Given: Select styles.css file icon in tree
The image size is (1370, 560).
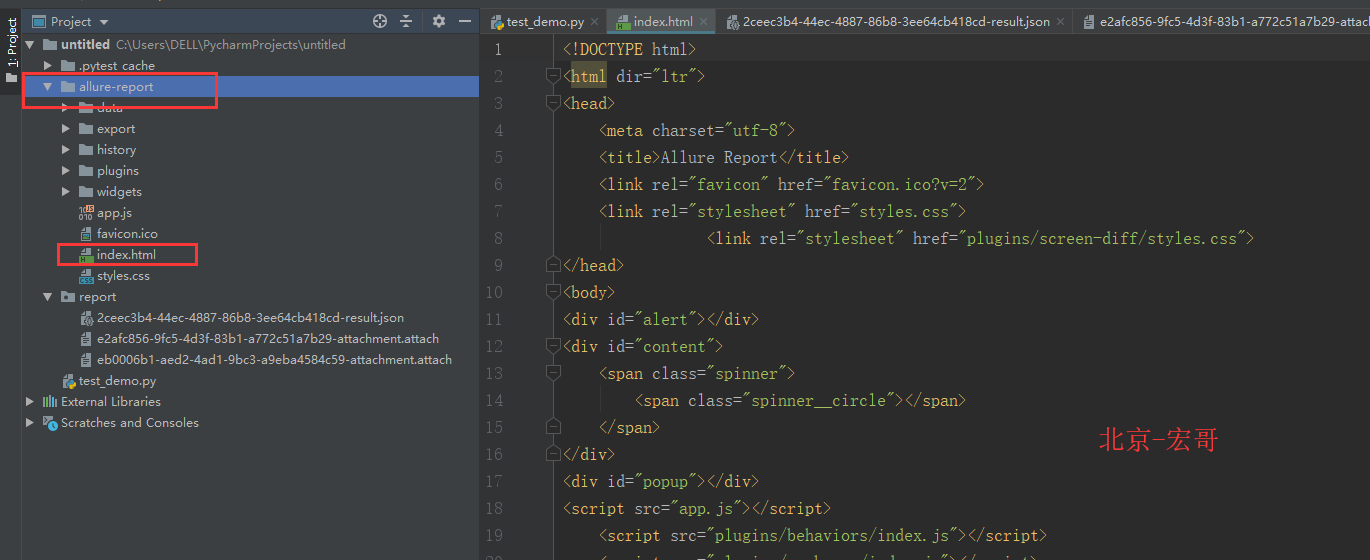Looking at the screenshot, I should click(86, 276).
